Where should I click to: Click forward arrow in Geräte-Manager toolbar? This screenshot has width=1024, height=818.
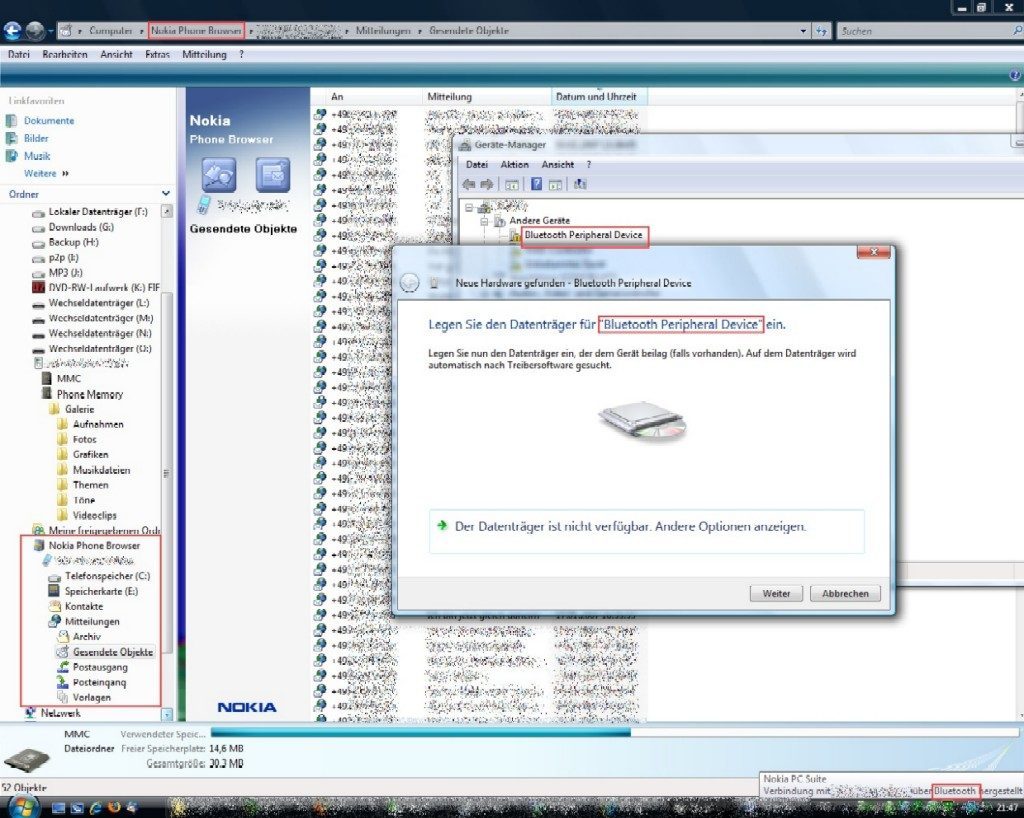tap(487, 185)
